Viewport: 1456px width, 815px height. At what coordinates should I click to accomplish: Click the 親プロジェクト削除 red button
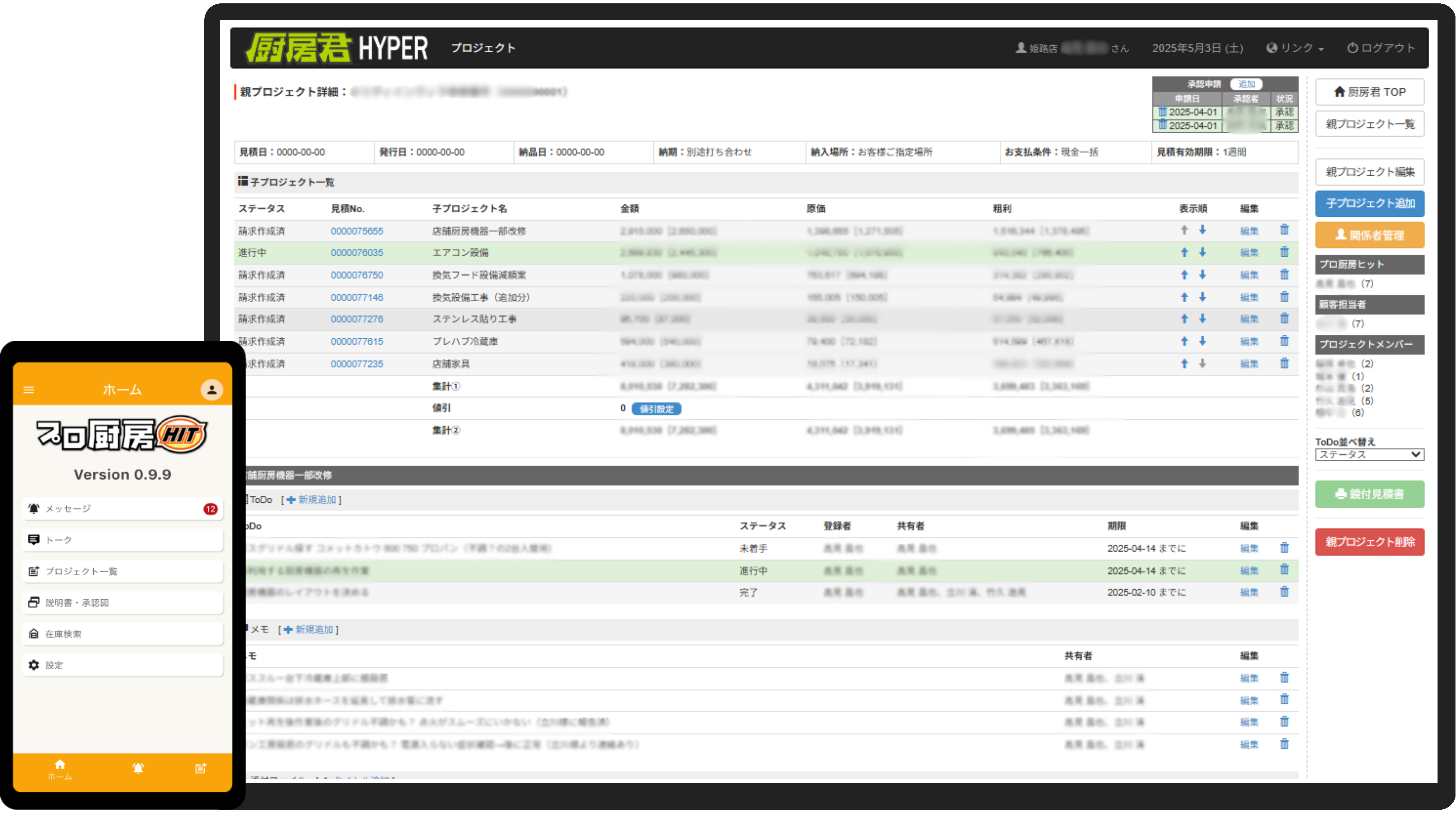pos(1370,542)
